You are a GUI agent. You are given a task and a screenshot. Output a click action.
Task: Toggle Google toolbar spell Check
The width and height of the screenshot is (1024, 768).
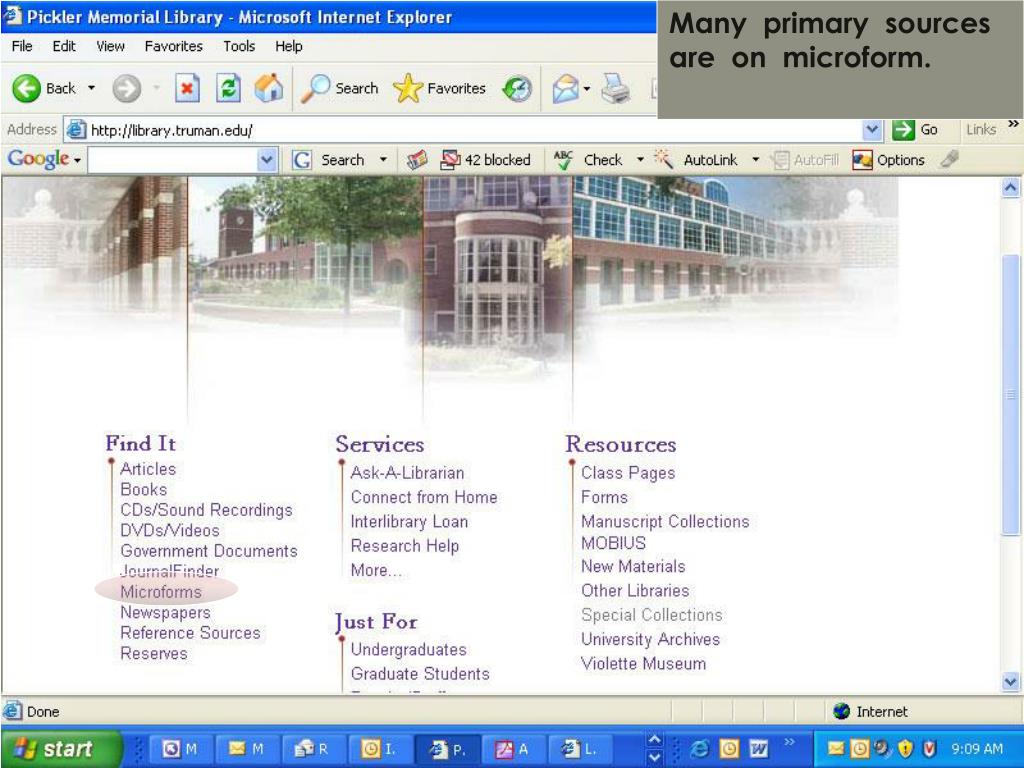coord(588,160)
